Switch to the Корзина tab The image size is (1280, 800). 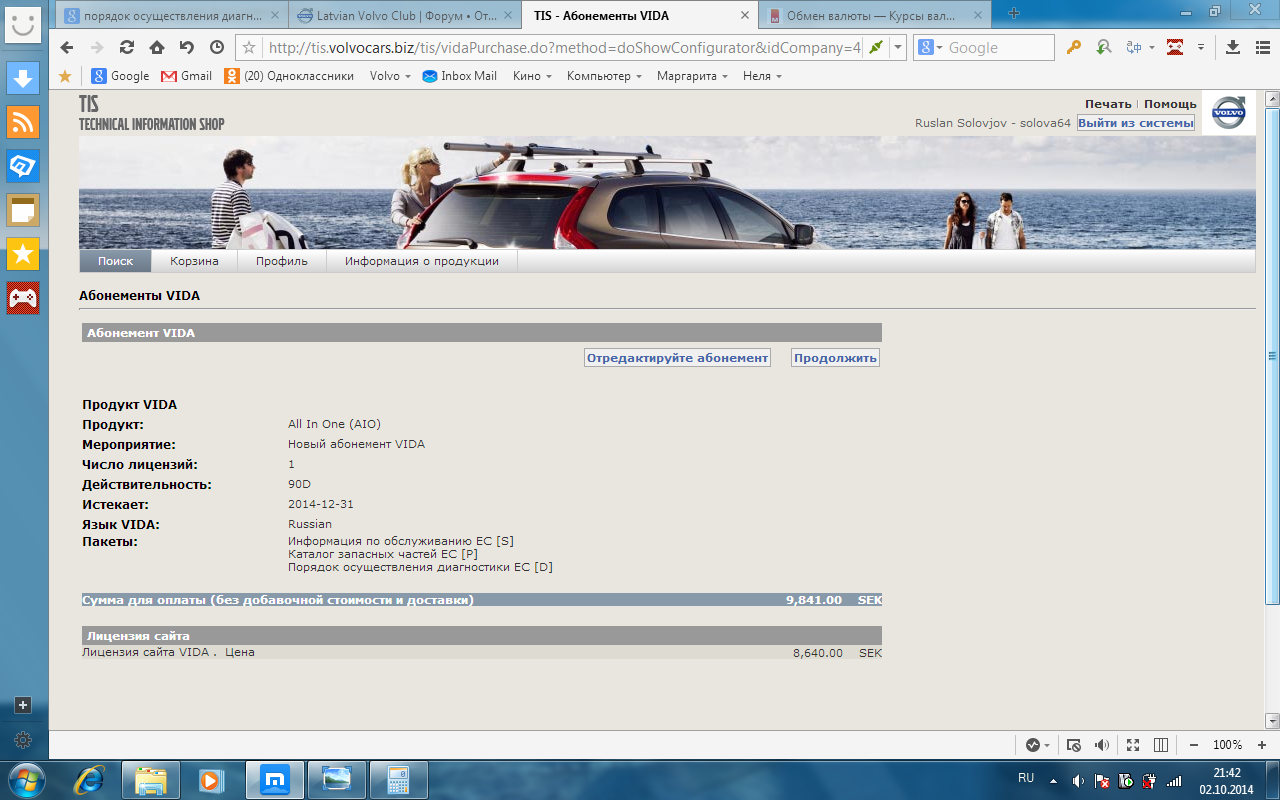click(194, 261)
